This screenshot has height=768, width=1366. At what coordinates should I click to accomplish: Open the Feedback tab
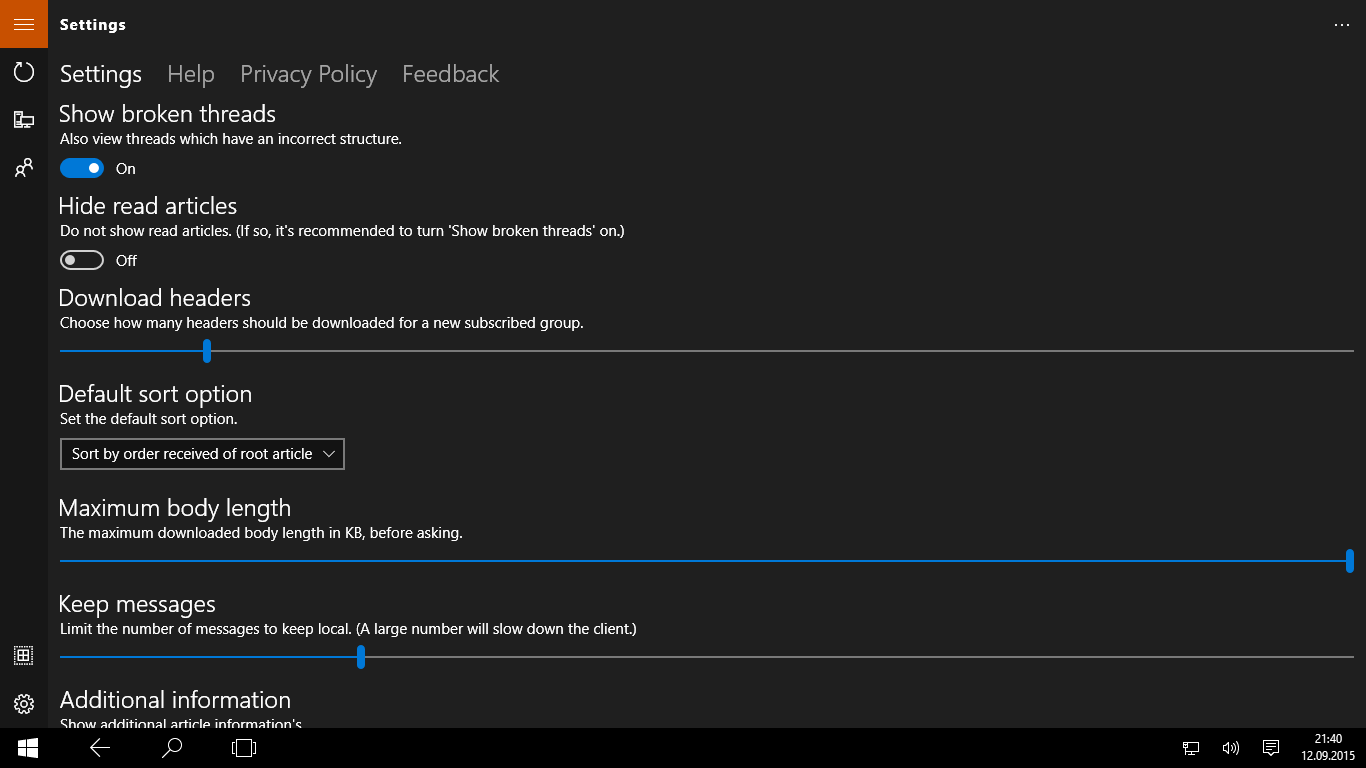(x=450, y=74)
